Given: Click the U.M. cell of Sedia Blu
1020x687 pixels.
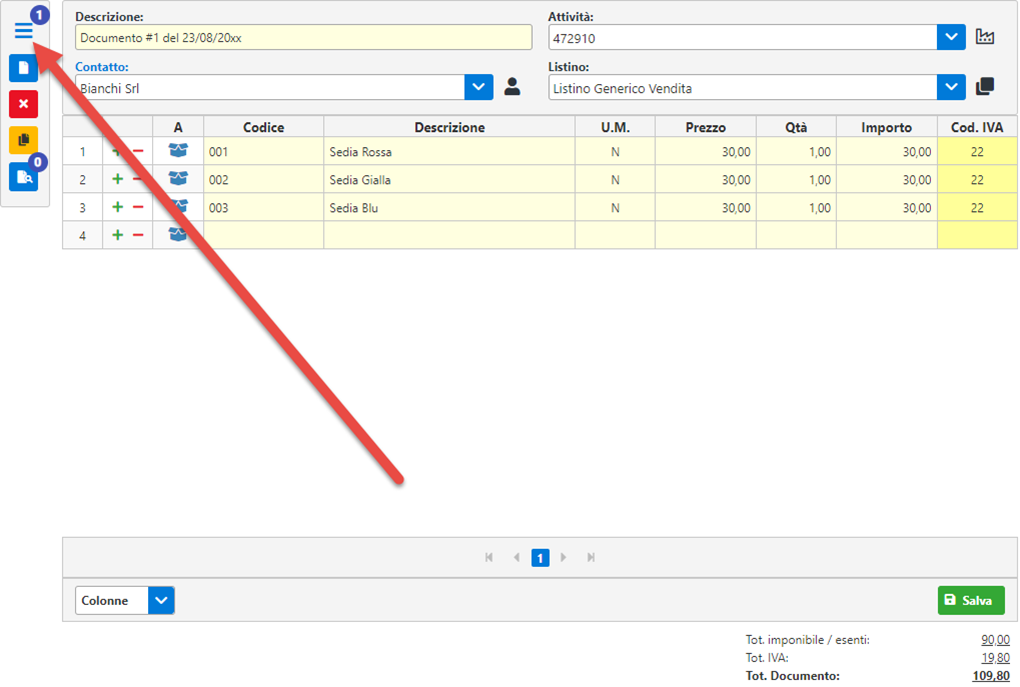Looking at the screenshot, I should tap(615, 208).
